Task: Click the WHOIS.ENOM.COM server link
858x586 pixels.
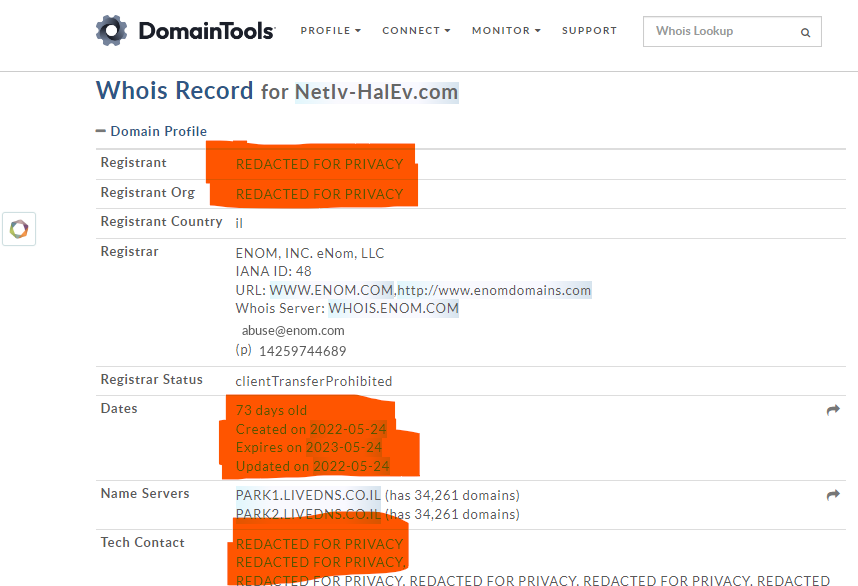Action: 393,308
